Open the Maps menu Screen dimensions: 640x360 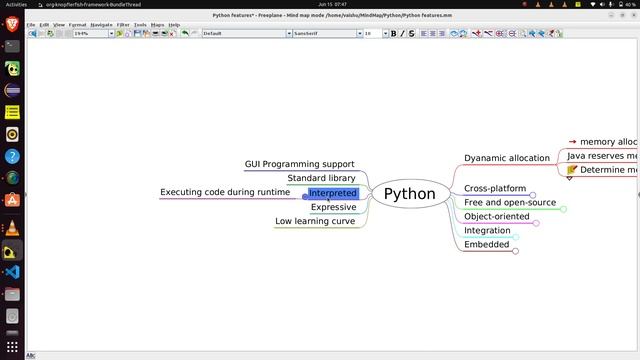(157, 25)
